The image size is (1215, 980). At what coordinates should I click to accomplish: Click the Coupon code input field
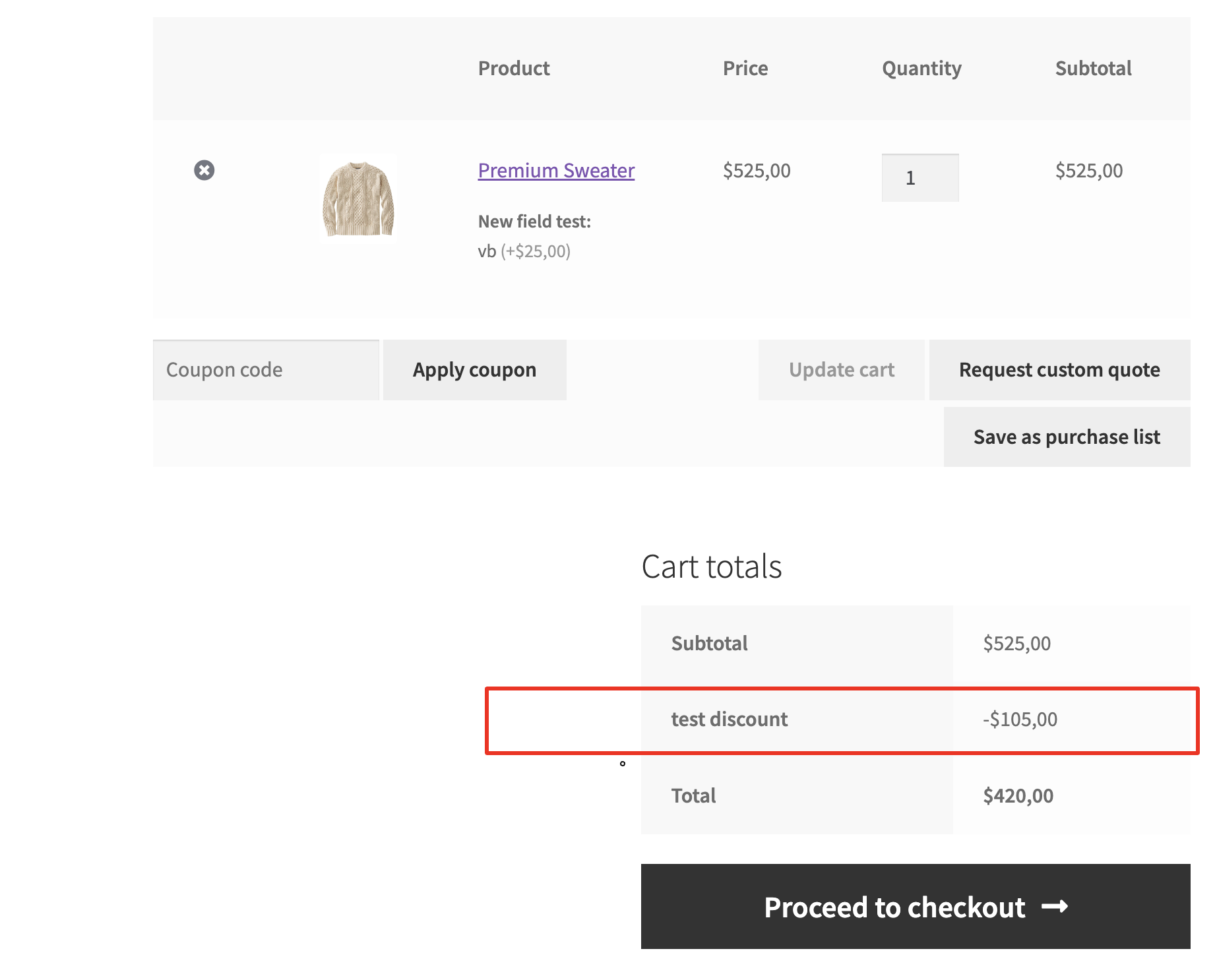point(266,370)
